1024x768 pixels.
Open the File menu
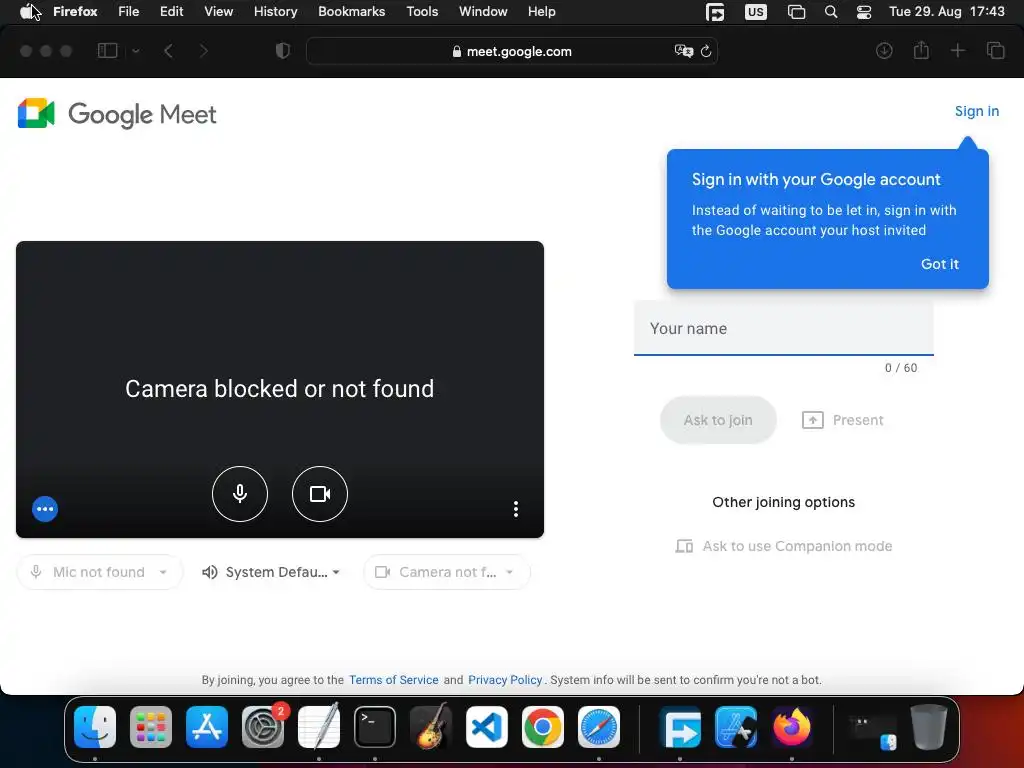pos(129,12)
